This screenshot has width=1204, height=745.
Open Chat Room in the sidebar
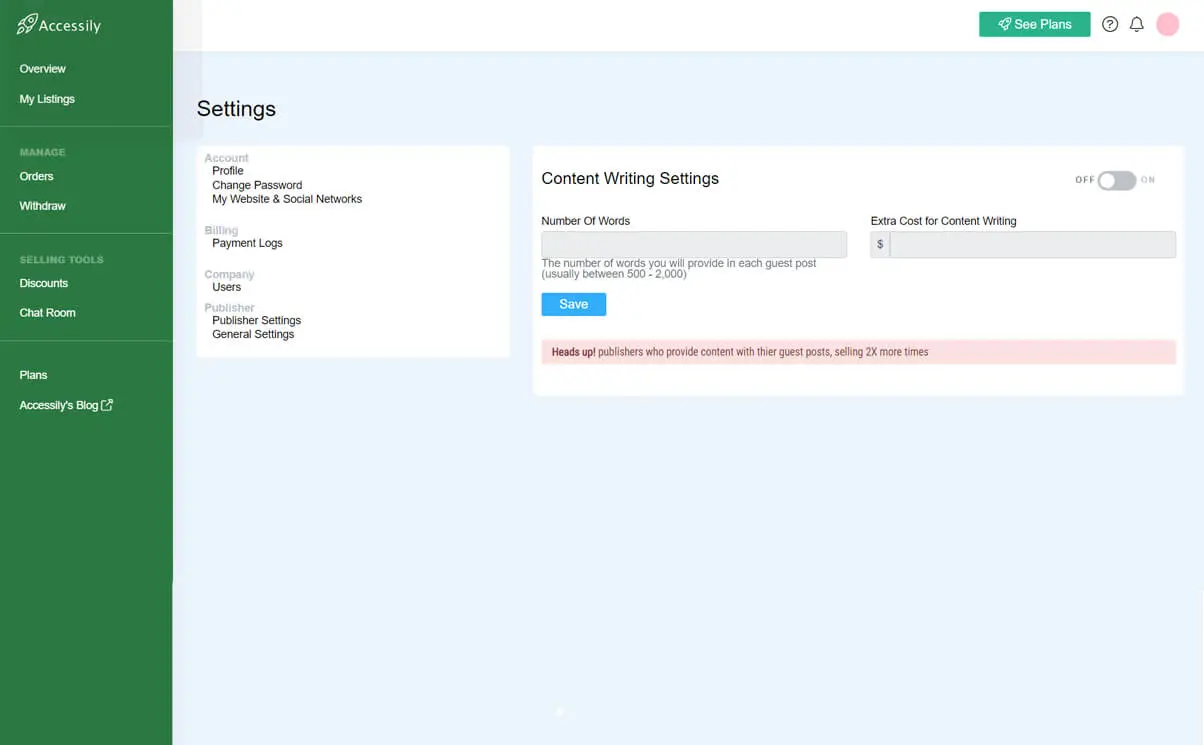[47, 313]
